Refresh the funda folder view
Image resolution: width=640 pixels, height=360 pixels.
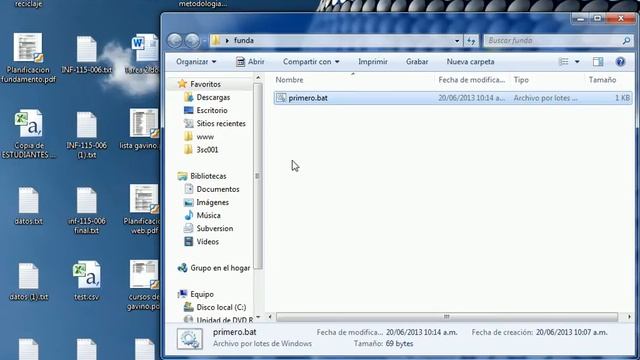click(471, 40)
